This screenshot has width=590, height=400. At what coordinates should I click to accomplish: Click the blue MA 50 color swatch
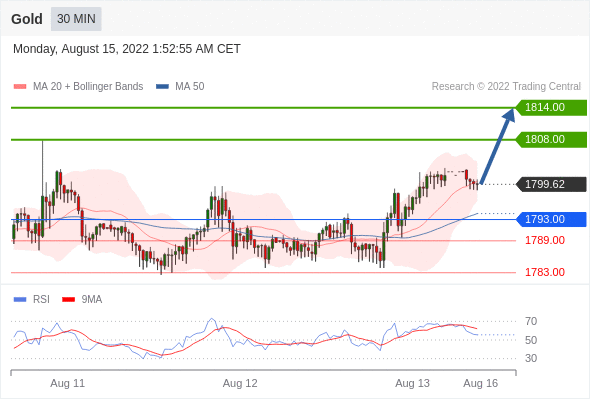click(x=163, y=87)
